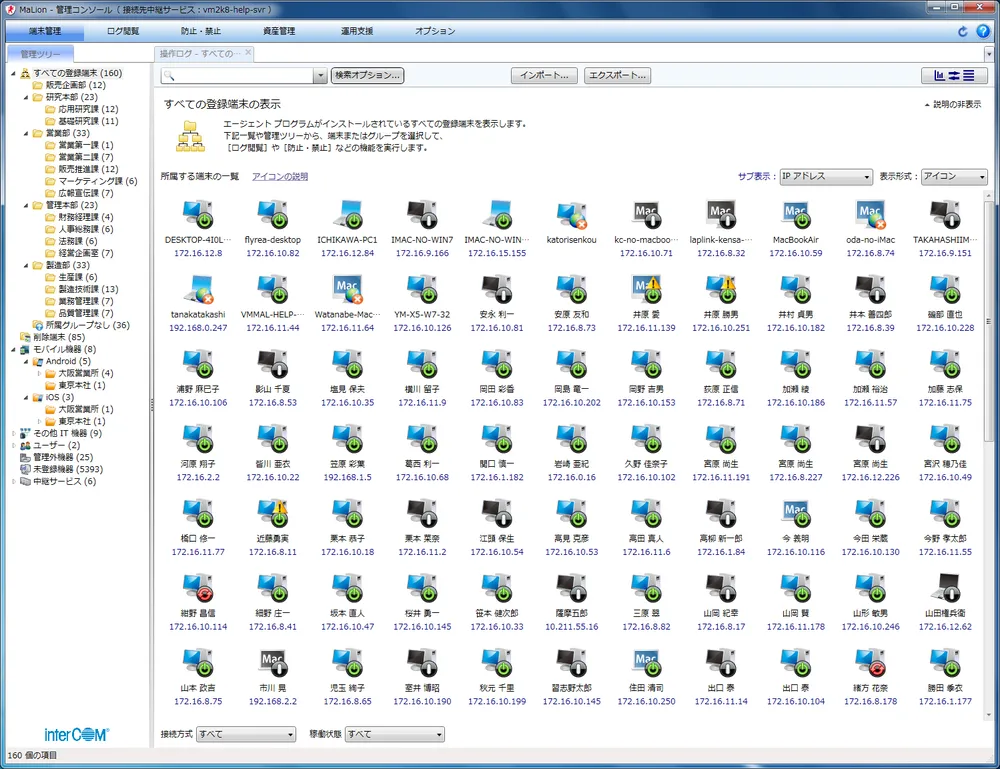Screen dimensions: 1000x769
Task: Click 説明の非表示 to hide description
Action: pos(953,104)
